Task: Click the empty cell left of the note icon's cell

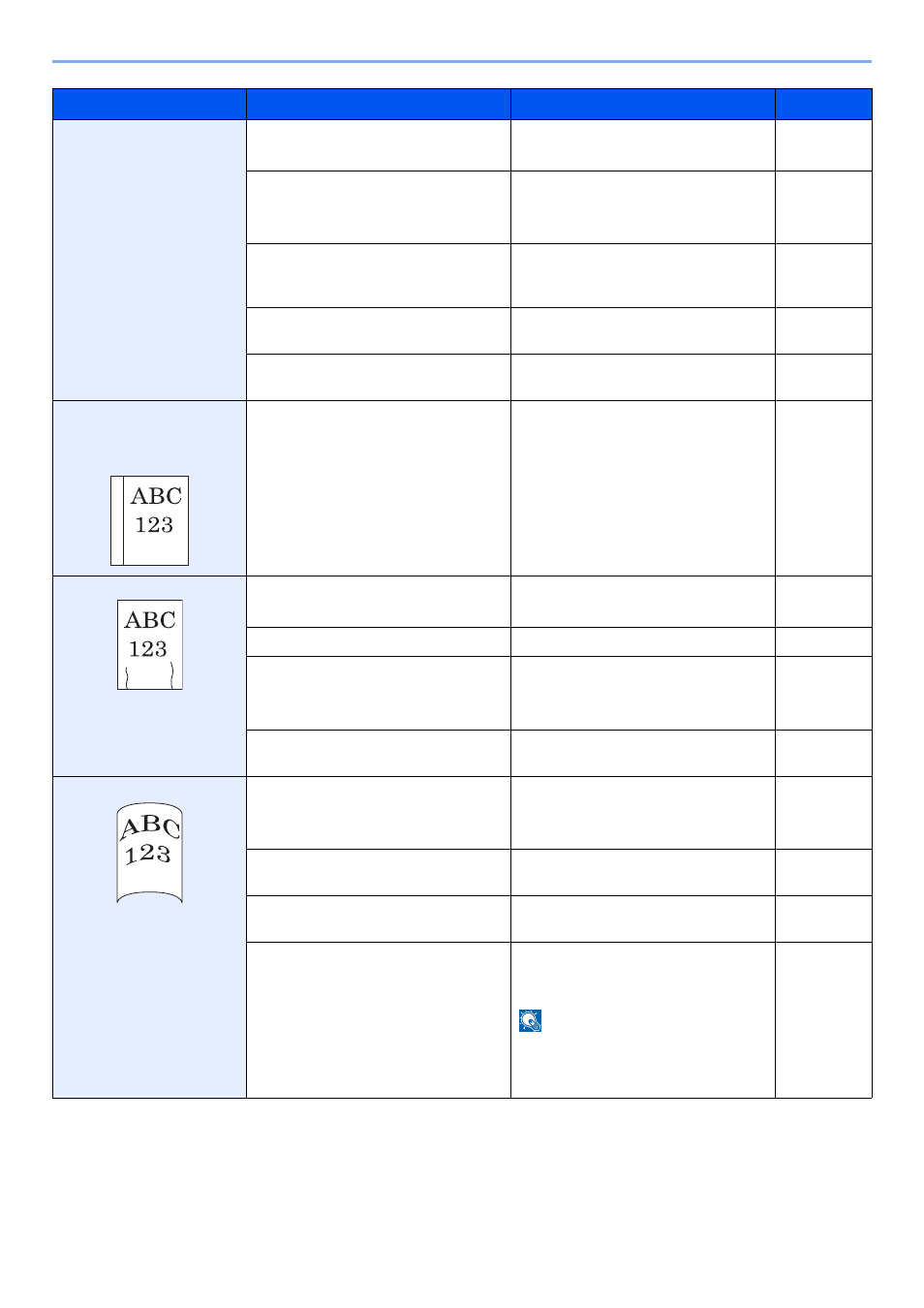Action: click(x=379, y=1020)
